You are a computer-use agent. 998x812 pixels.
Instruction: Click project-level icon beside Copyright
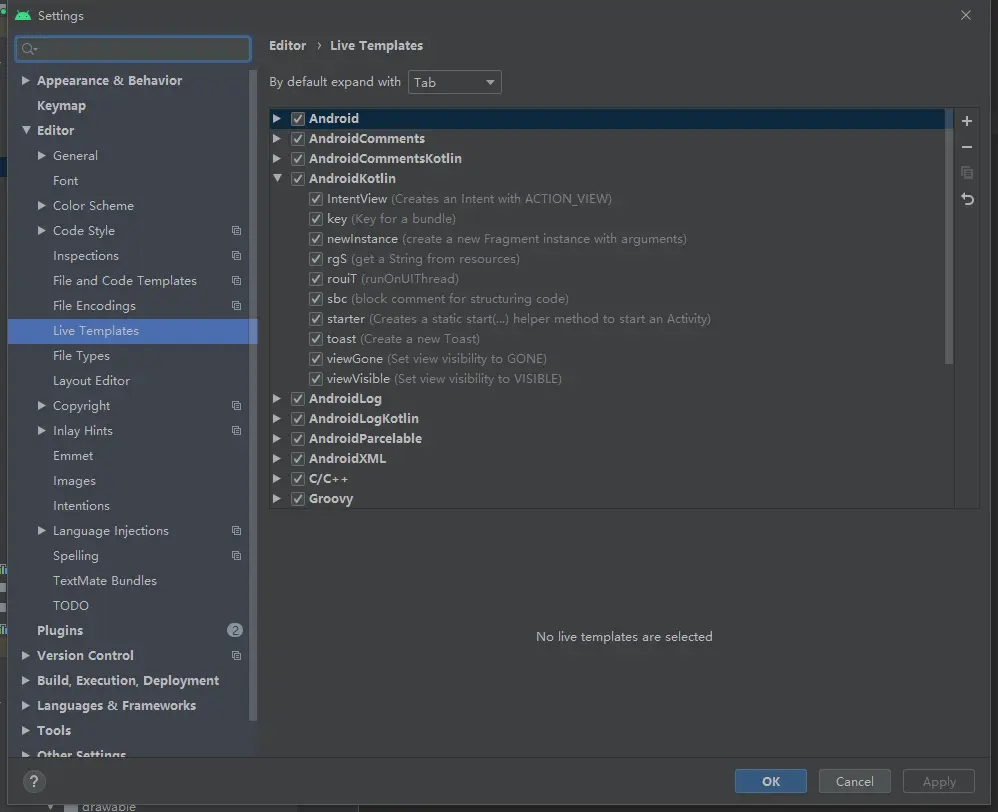click(x=236, y=405)
